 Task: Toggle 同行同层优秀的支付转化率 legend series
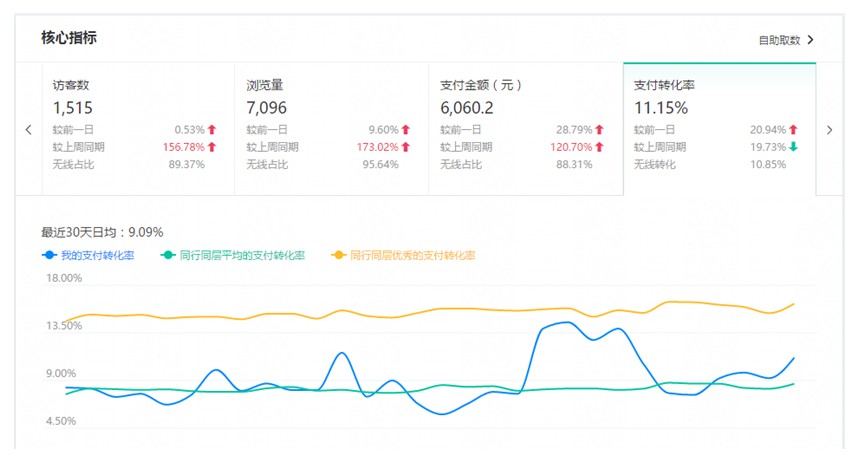click(404, 255)
